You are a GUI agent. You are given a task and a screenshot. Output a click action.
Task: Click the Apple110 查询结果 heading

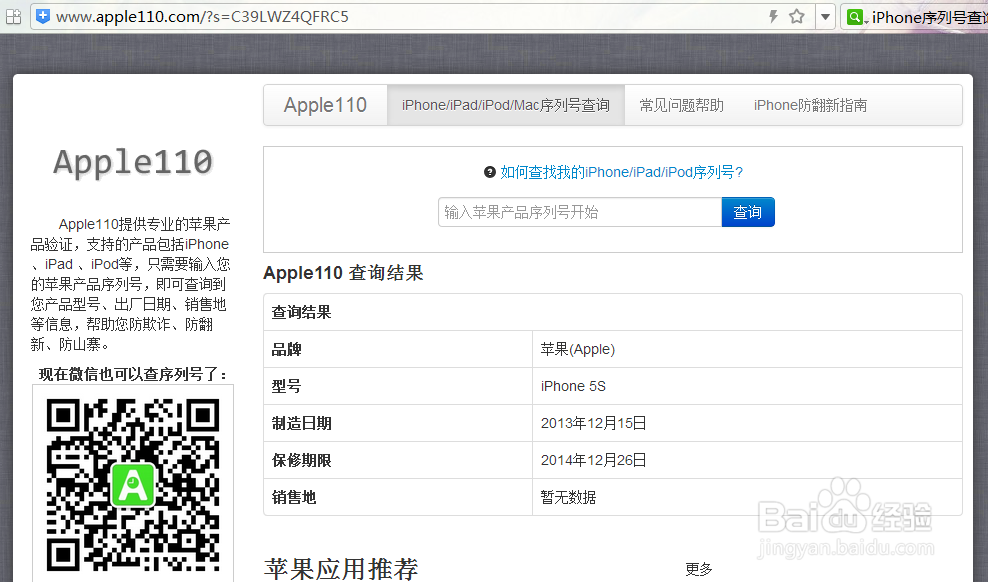pyautogui.click(x=343, y=273)
